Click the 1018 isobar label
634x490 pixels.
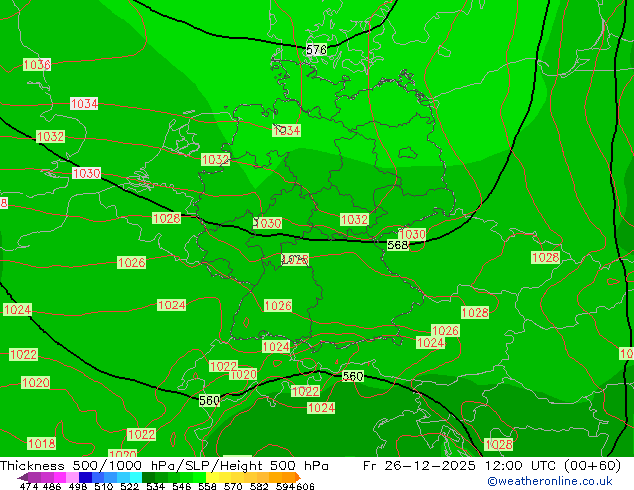(x=41, y=444)
